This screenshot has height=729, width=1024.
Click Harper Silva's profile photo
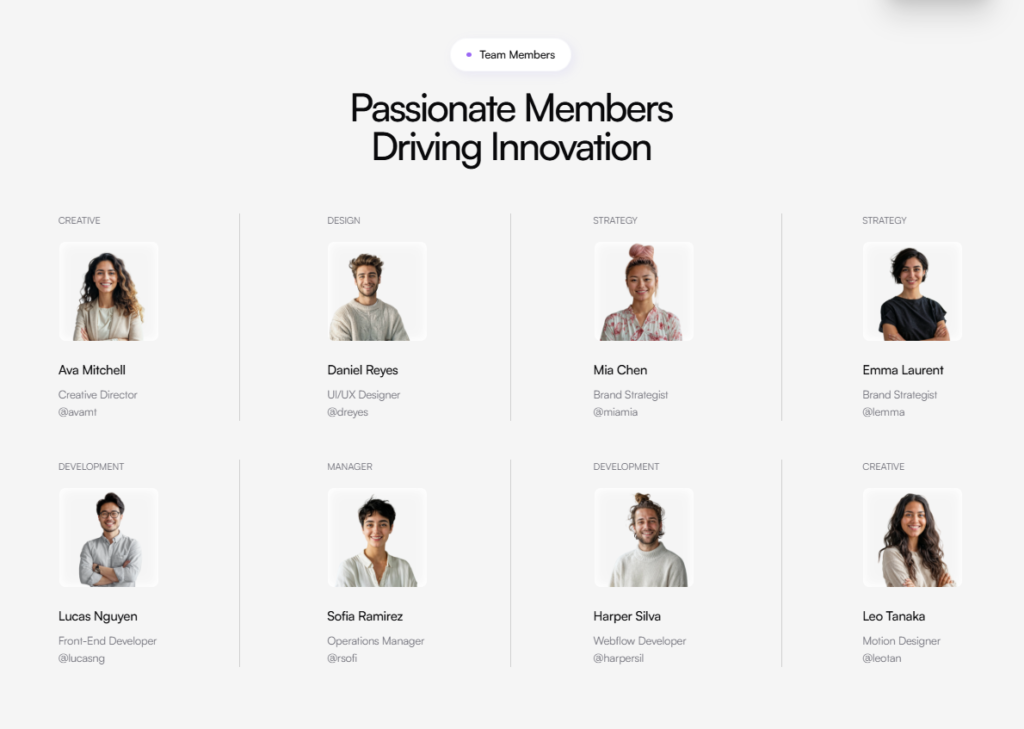click(643, 537)
